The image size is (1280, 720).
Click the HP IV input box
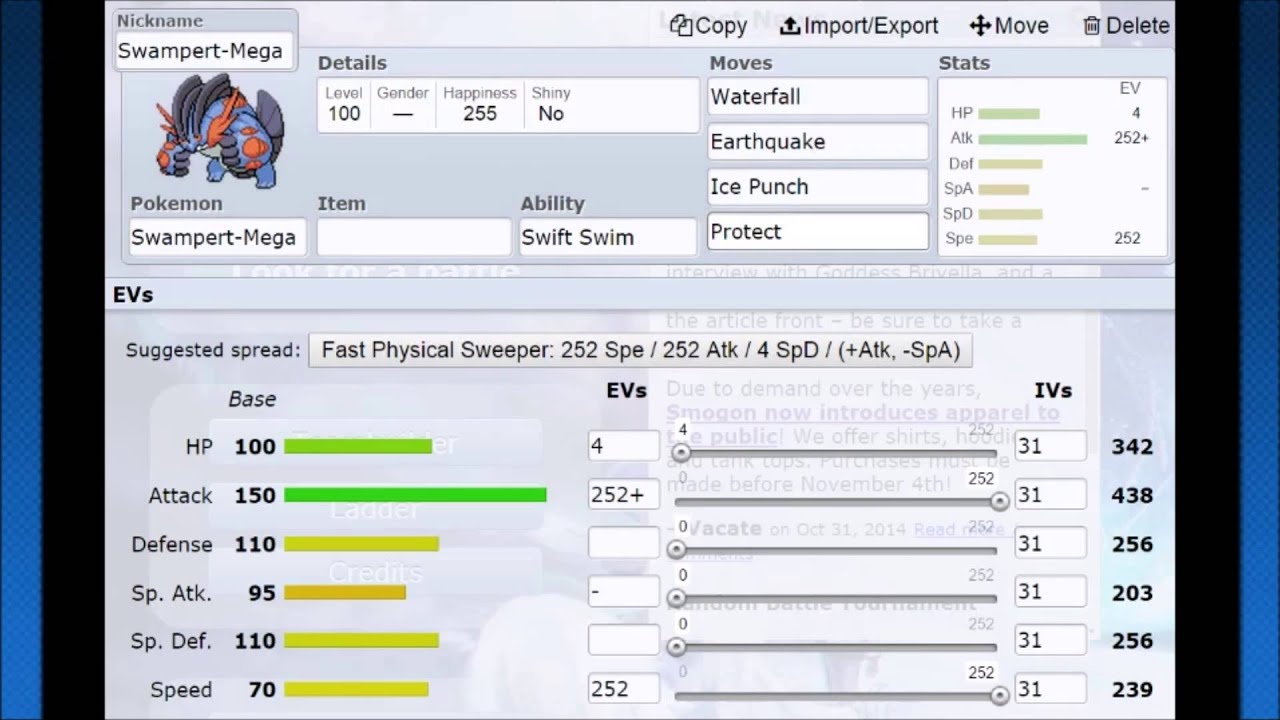point(1050,446)
